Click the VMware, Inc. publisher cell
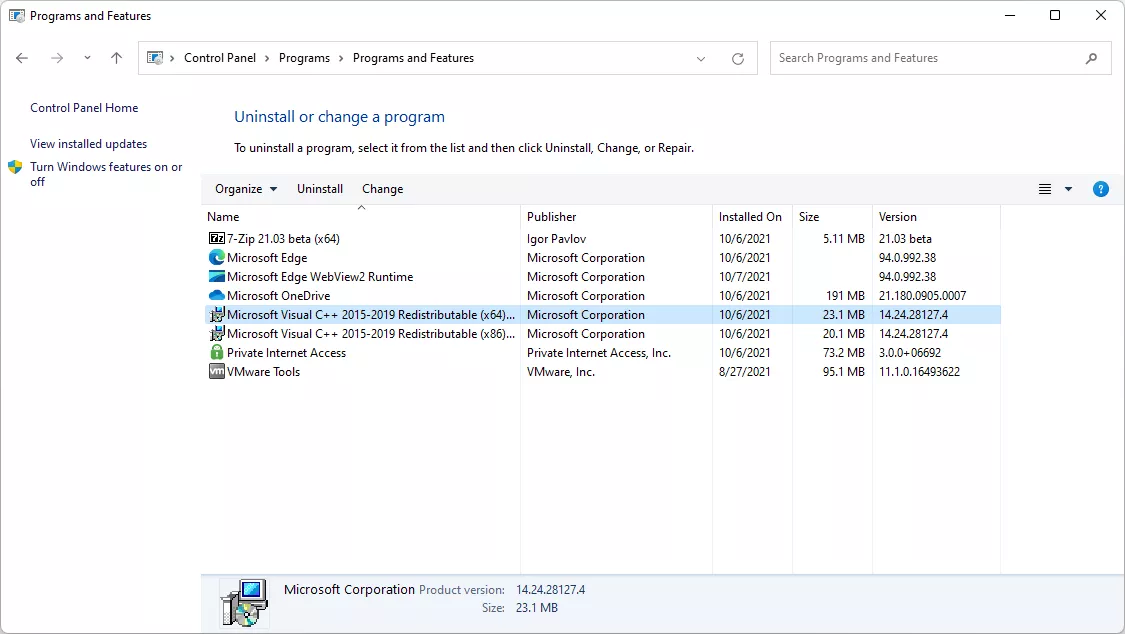This screenshot has height=634, width=1125. 561,372
